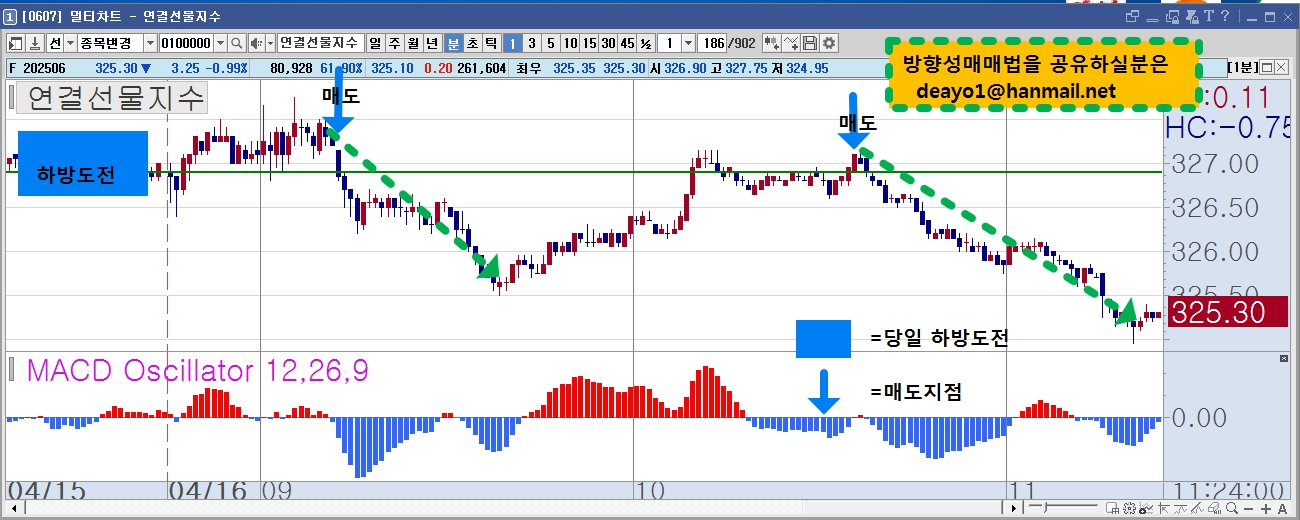Open the speaker icon dropdown arrow
The image size is (1300, 520).
[270, 43]
